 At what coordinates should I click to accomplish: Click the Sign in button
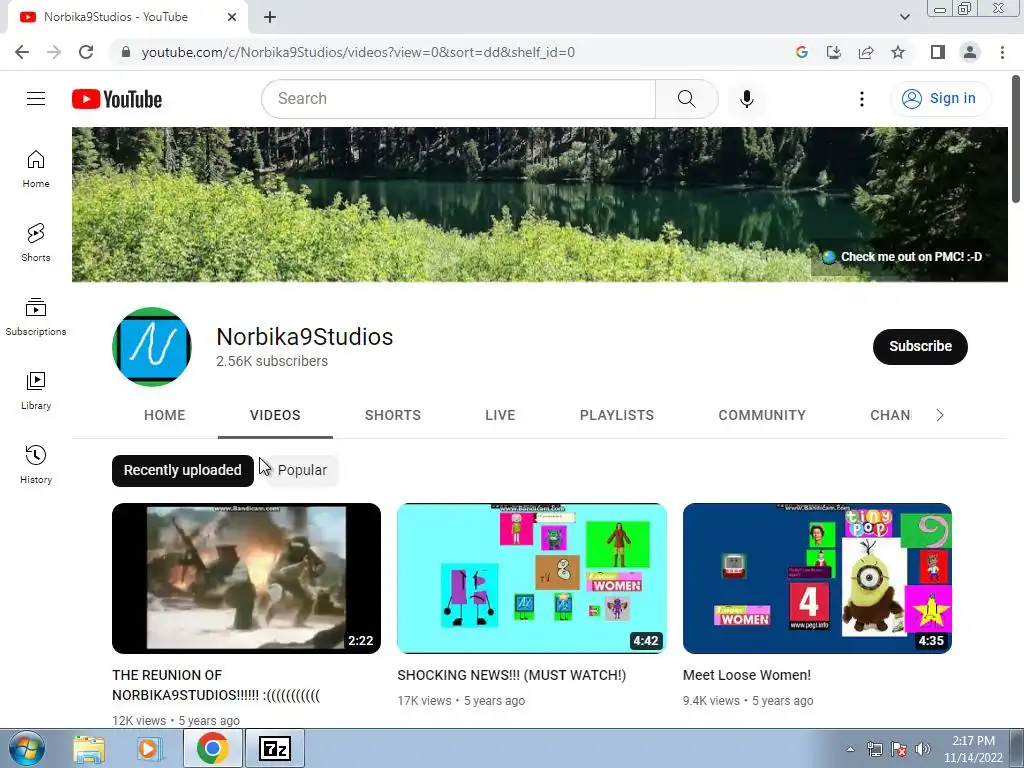pos(940,99)
